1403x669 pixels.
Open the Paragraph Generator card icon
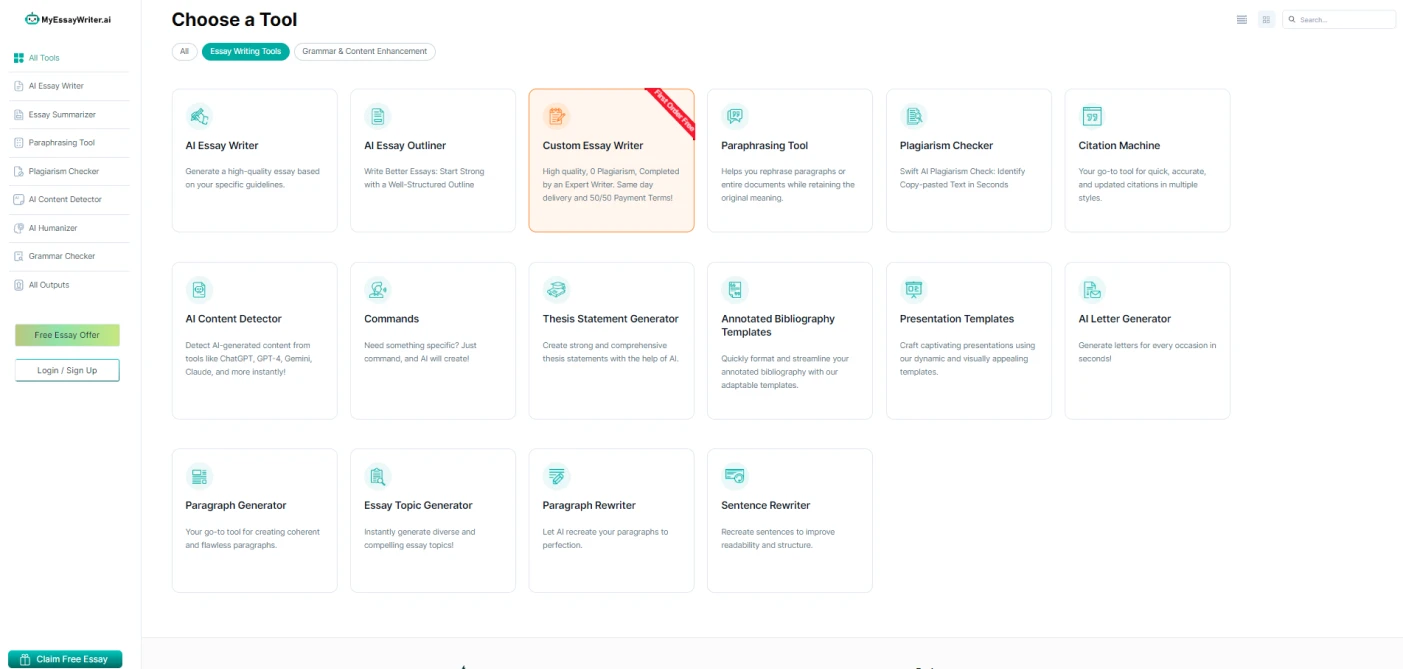click(x=199, y=476)
